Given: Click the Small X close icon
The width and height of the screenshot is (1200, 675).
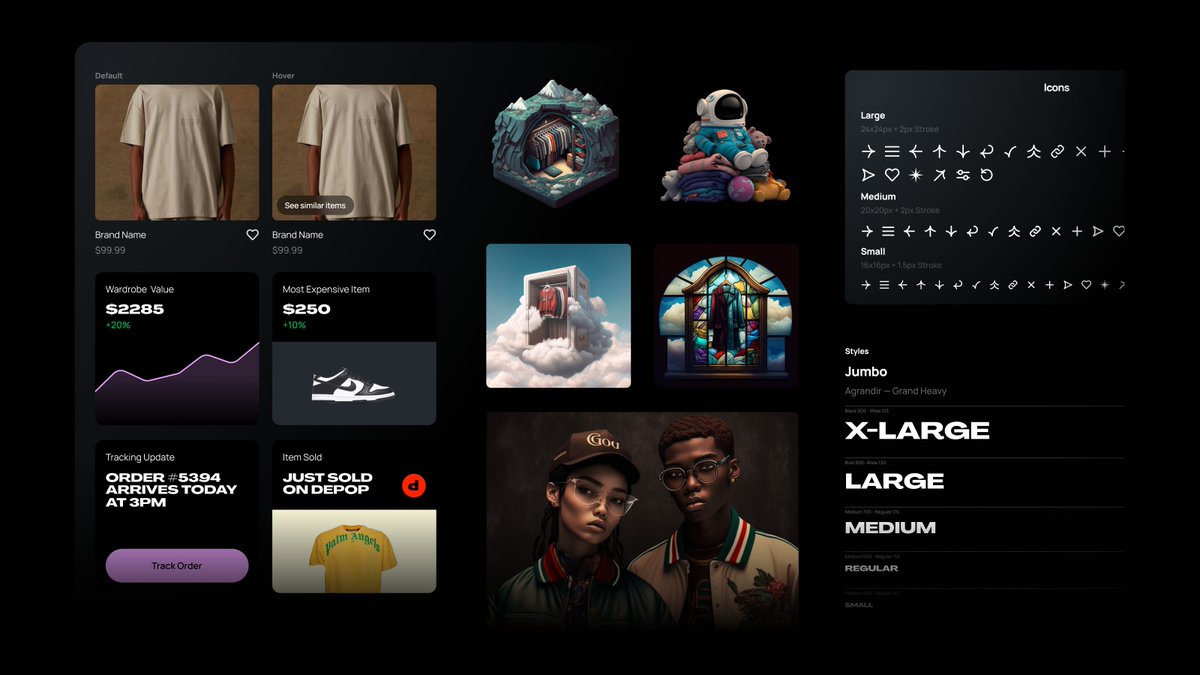Looking at the screenshot, I should coord(1031,285).
